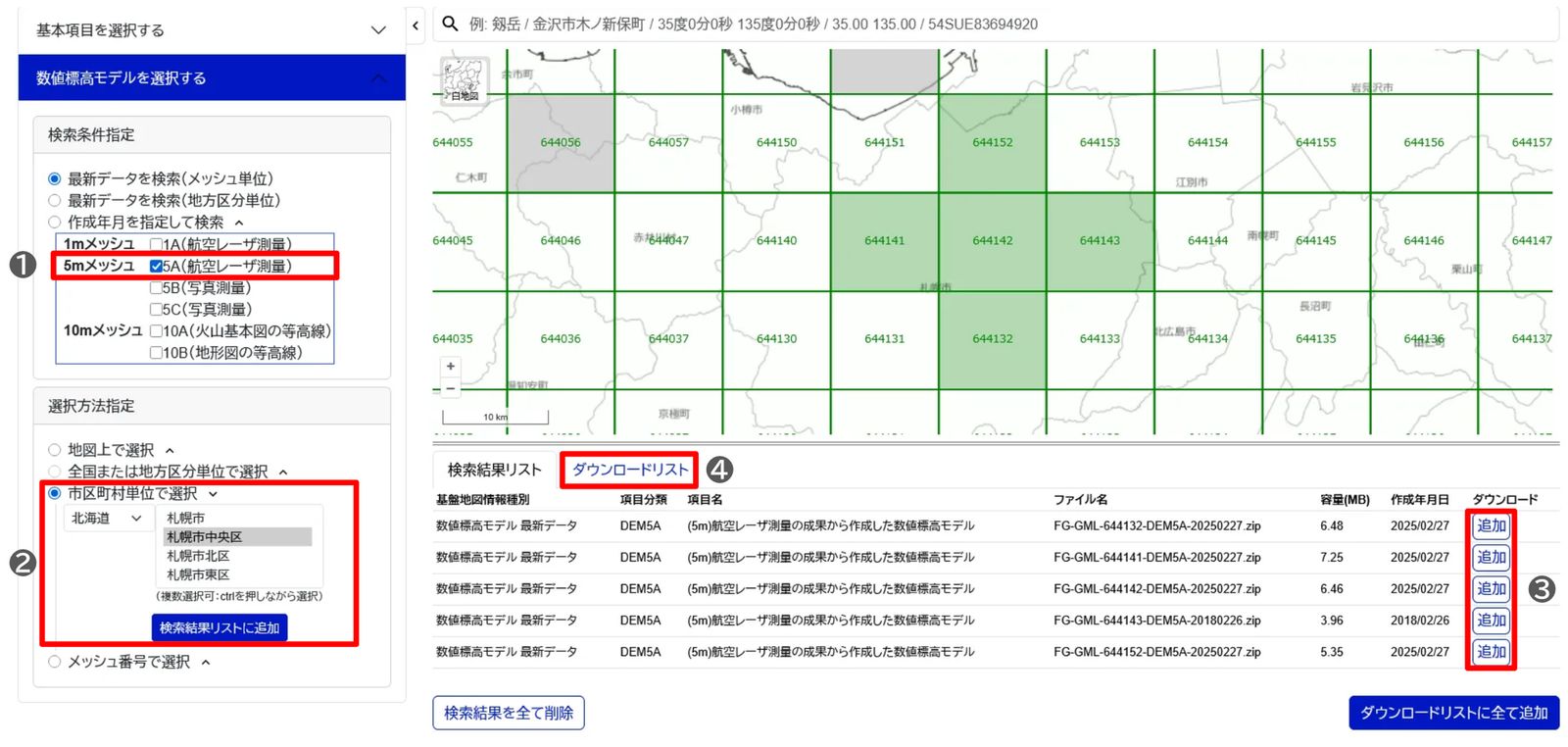Collapse the 数値標高モデルを選択する section
1568x747 pixels.
(212, 77)
